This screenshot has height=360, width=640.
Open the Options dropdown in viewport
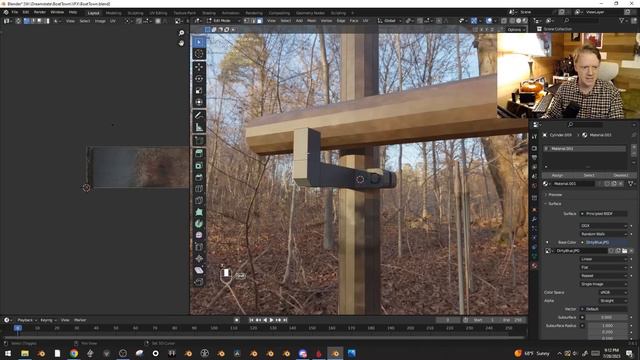(x=516, y=30)
